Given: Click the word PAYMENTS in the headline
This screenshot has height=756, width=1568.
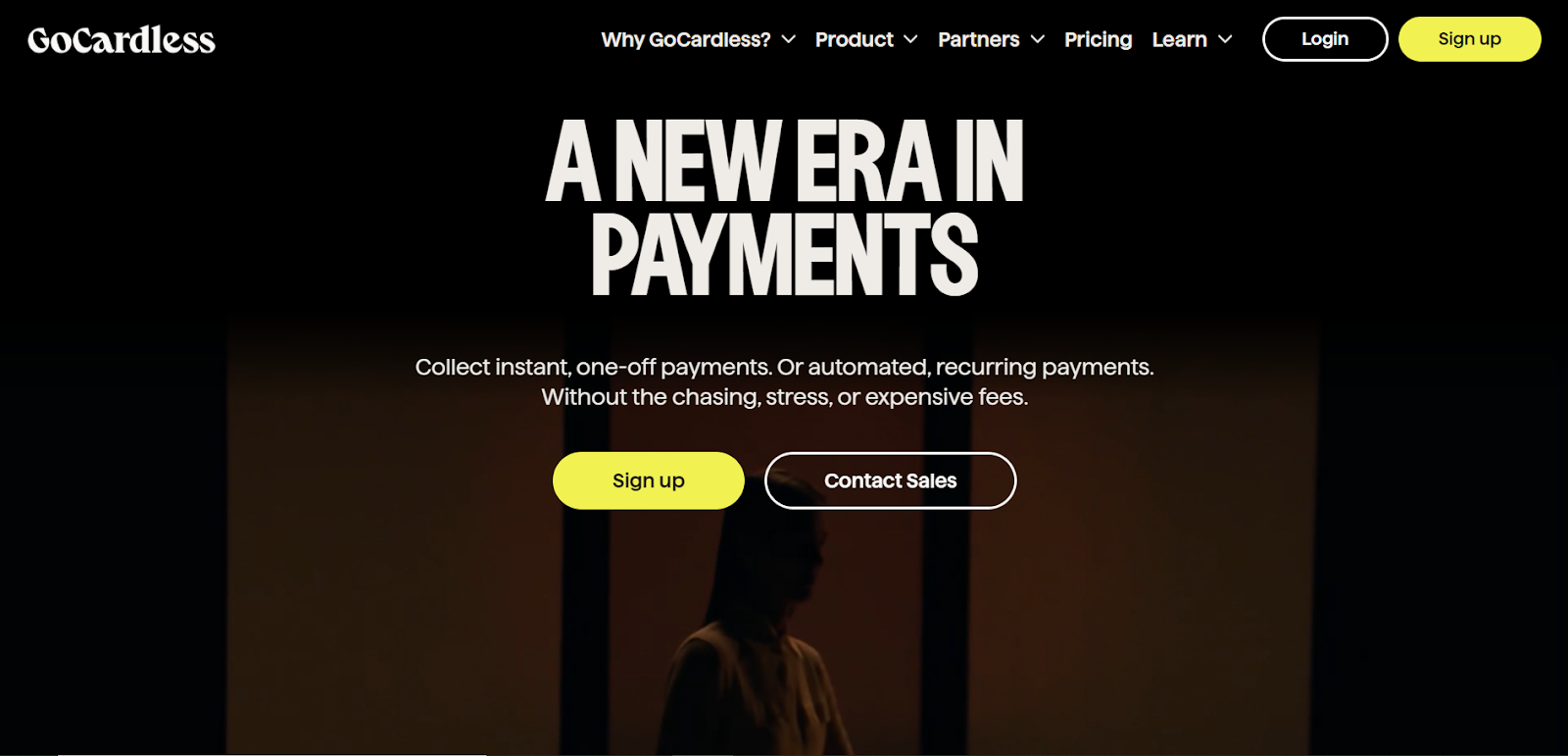Looking at the screenshot, I should pyautogui.click(x=785, y=255).
